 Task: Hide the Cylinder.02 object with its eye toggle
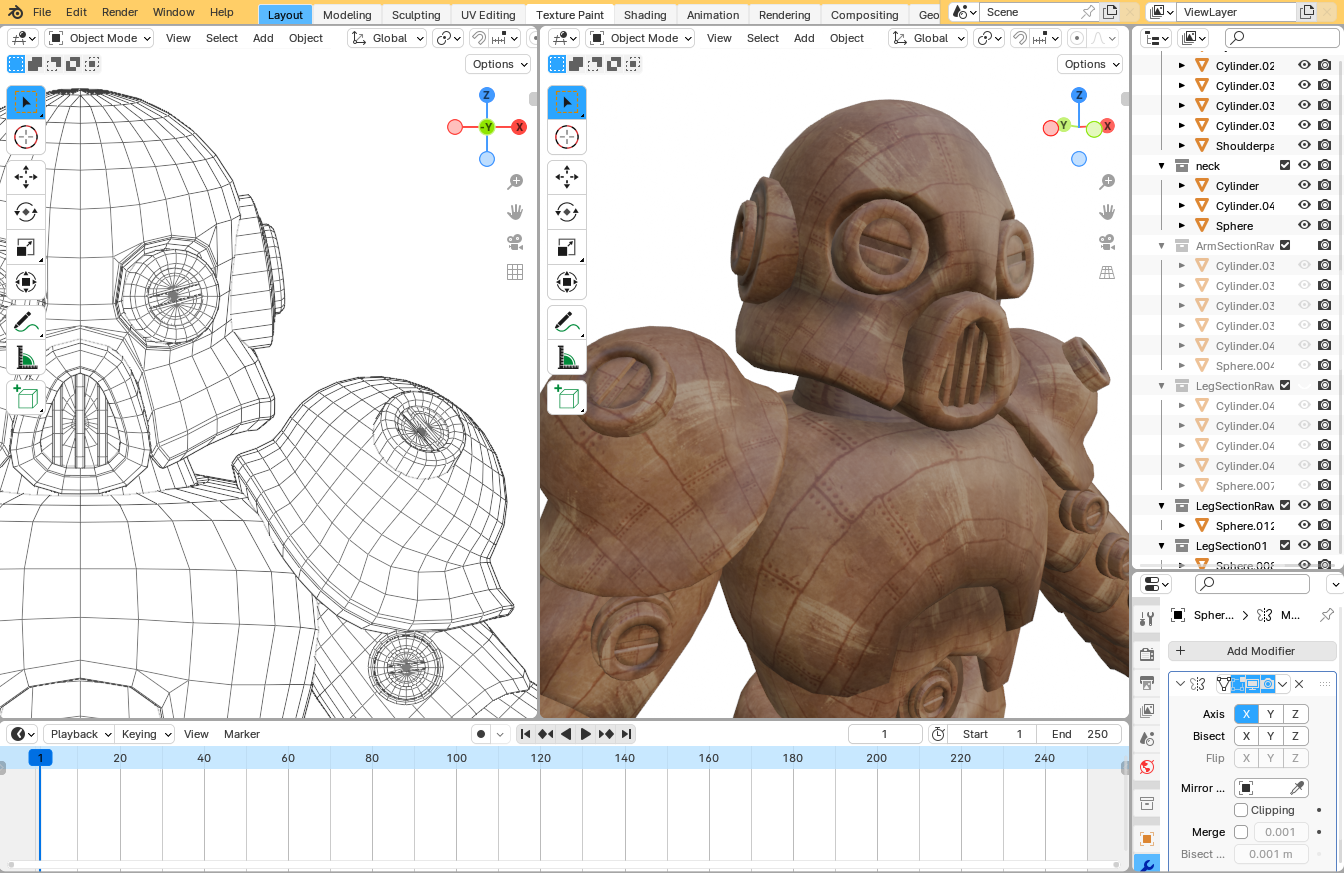click(1304, 64)
